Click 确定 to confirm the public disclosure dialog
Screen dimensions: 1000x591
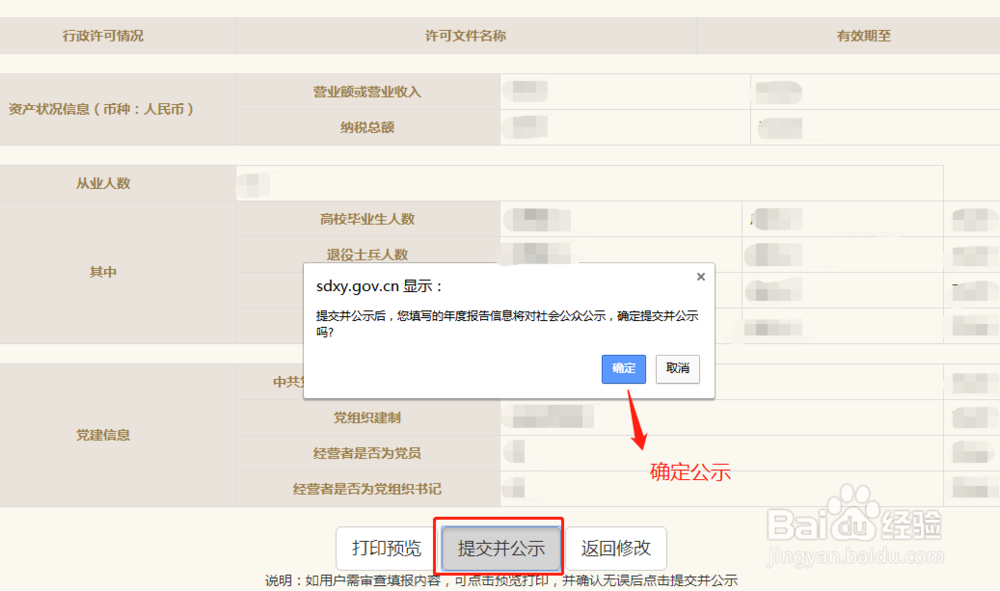[623, 369]
